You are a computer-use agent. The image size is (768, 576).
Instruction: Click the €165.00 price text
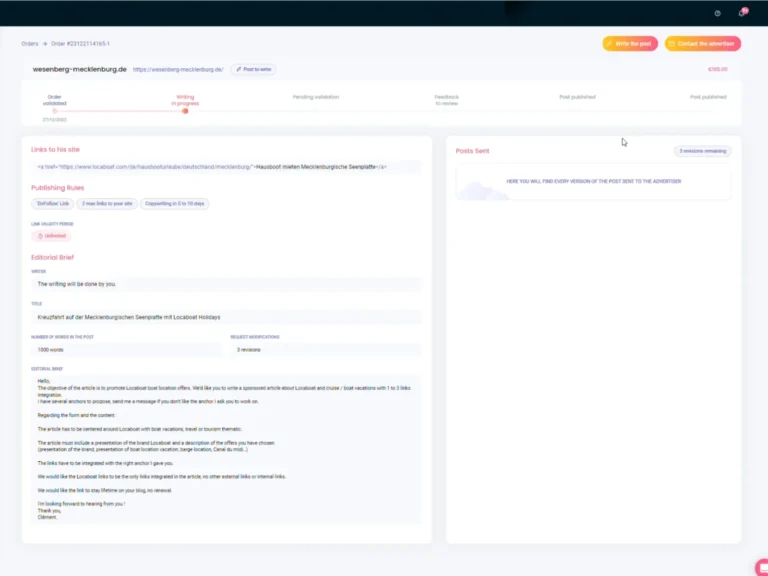(718, 69)
